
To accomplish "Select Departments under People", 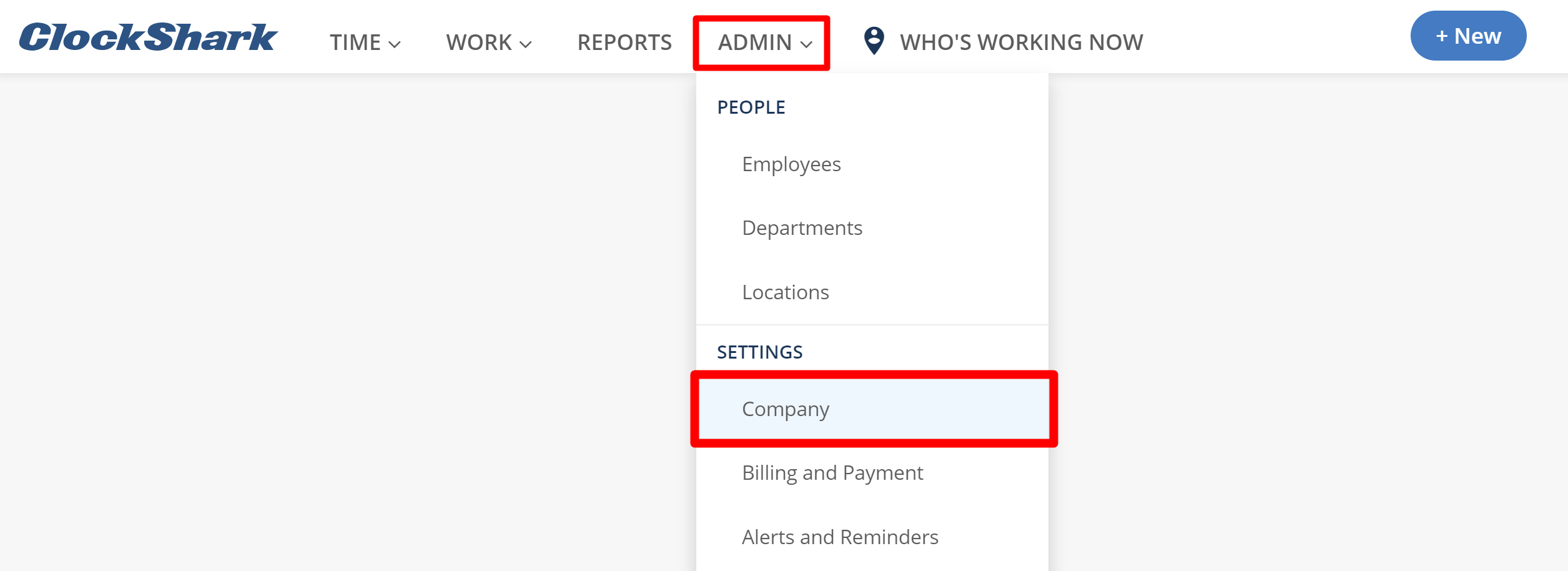I will 802,228.
